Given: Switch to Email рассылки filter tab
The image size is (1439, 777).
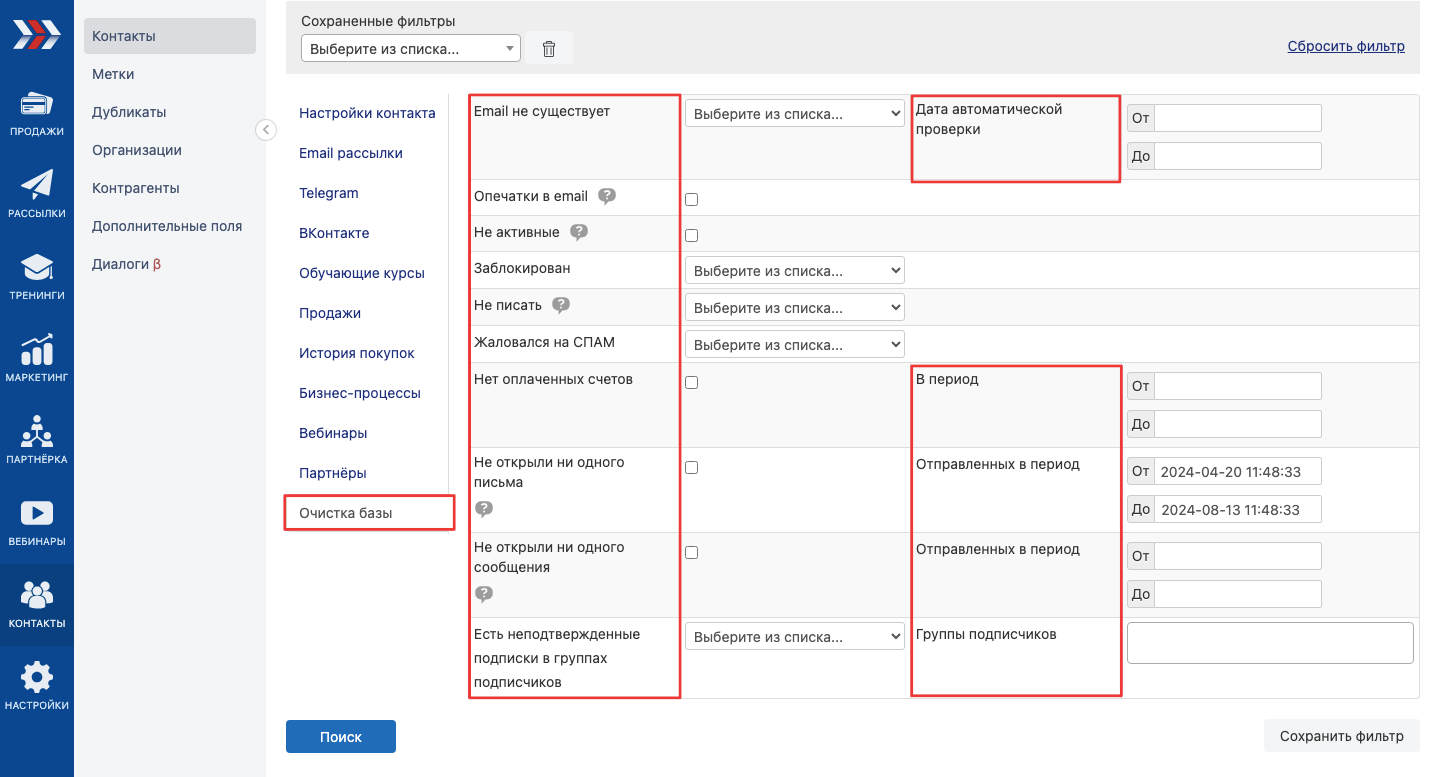Looking at the screenshot, I should point(351,153).
